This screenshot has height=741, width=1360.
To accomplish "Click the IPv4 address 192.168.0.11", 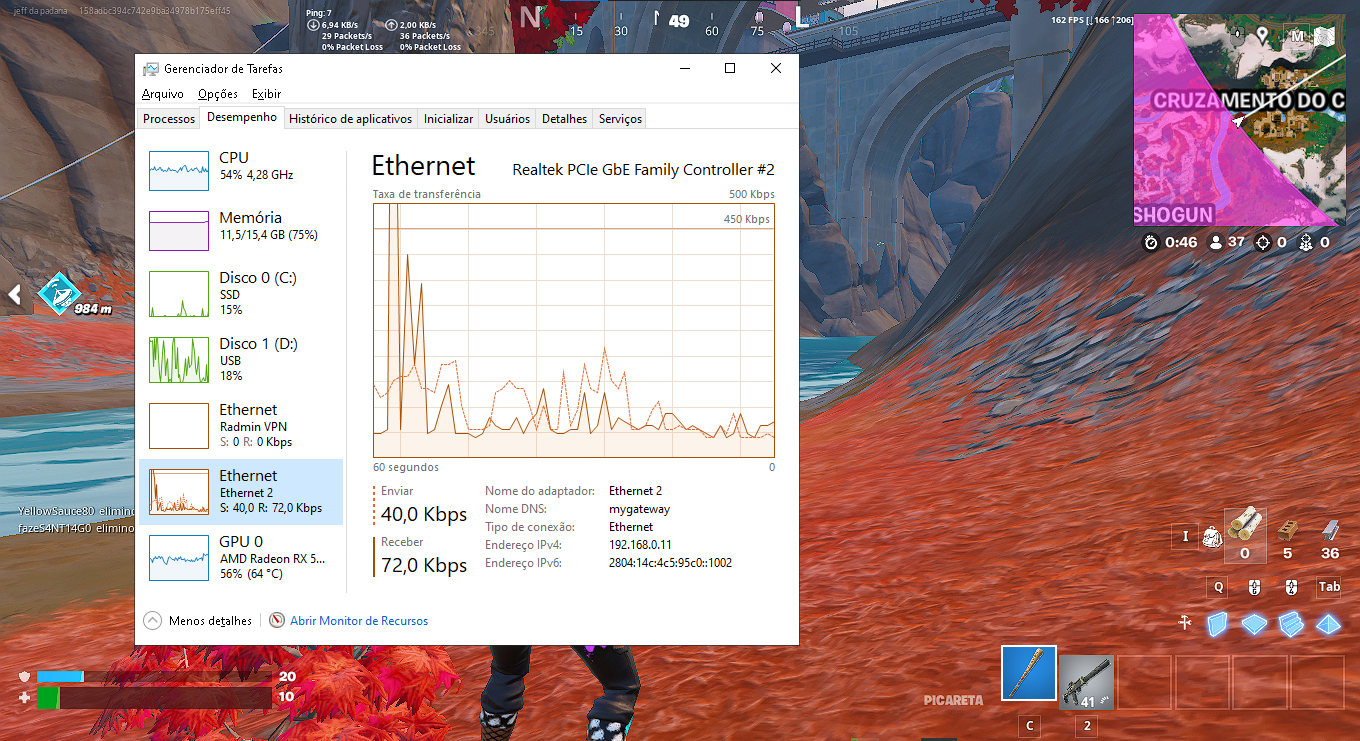I will [640, 545].
